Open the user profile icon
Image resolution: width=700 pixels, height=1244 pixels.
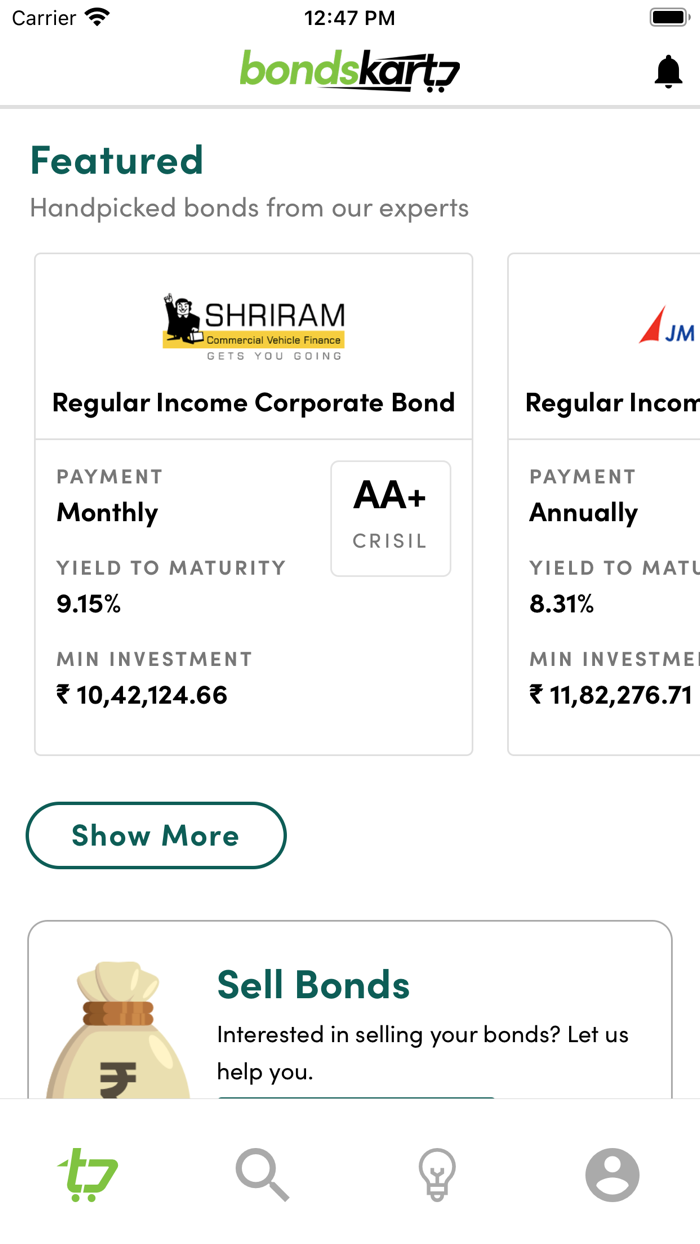[x=612, y=1174]
